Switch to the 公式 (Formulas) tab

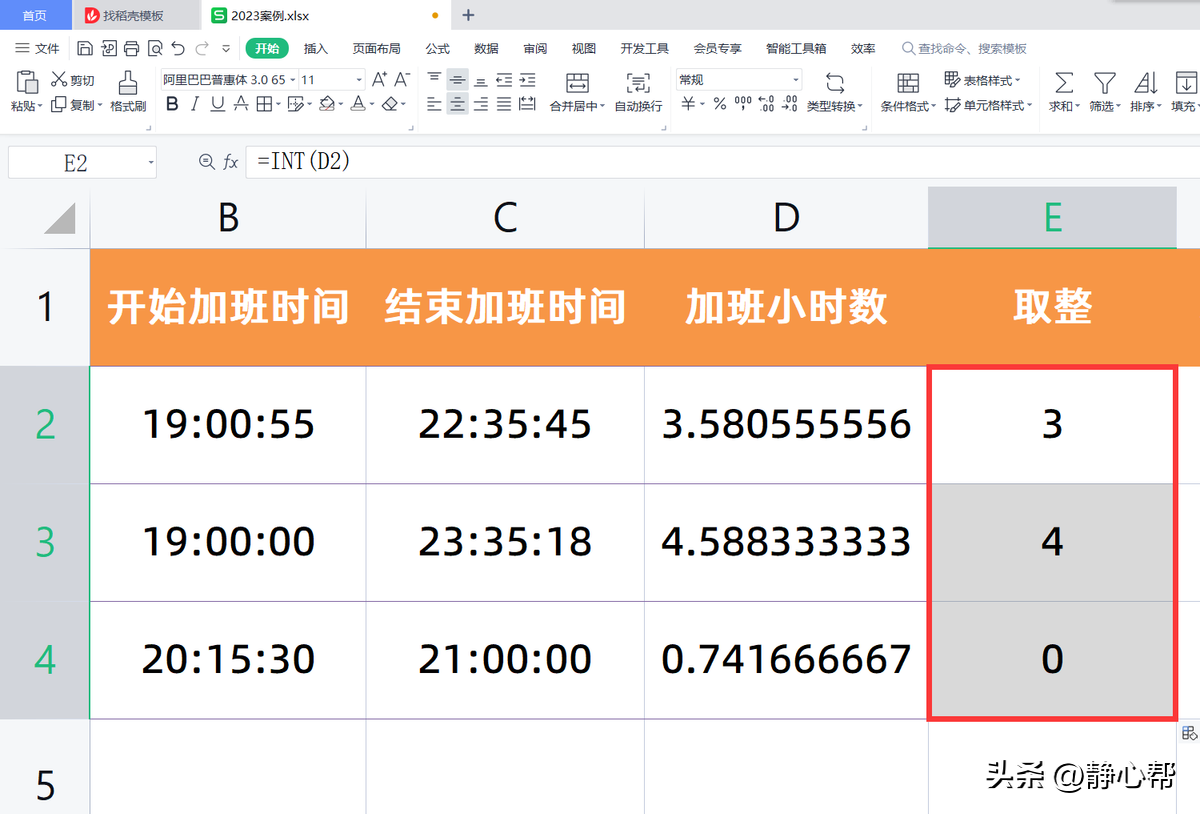[438, 48]
